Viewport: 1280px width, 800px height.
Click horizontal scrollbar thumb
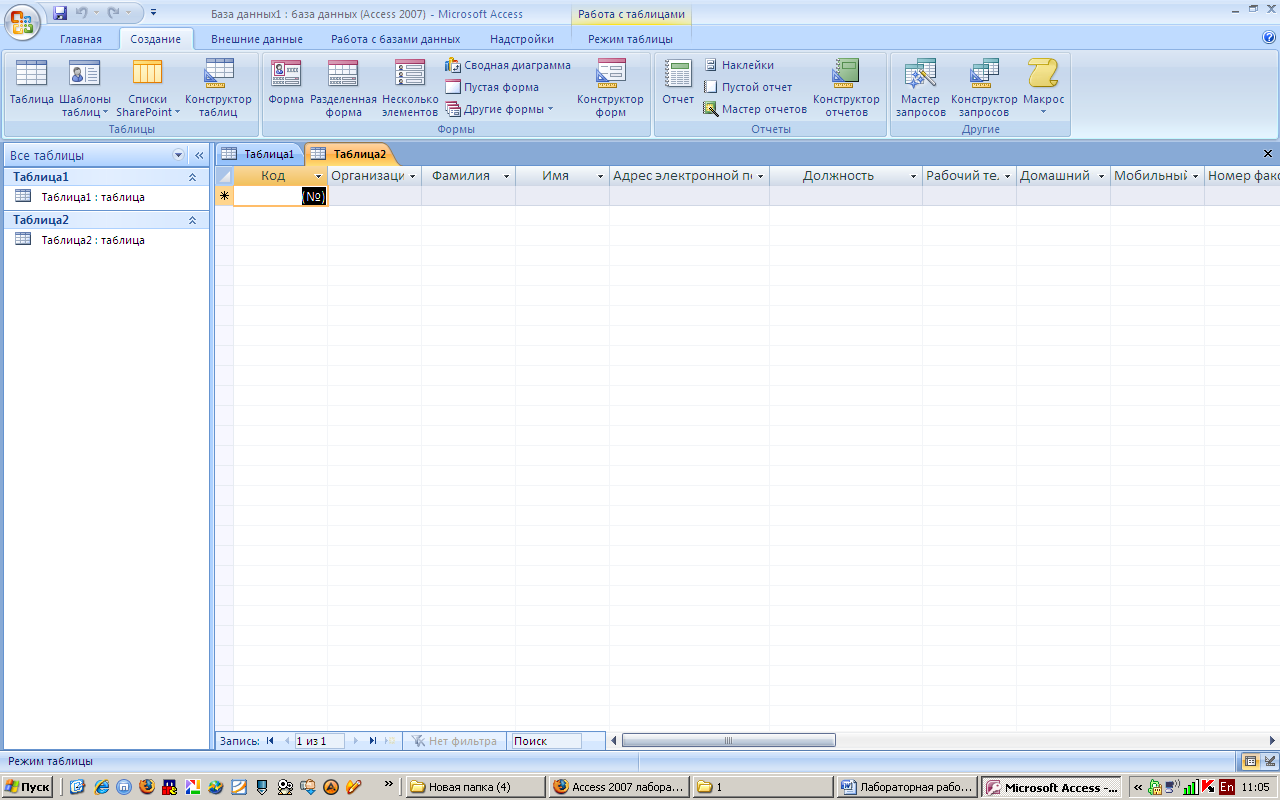pos(728,741)
